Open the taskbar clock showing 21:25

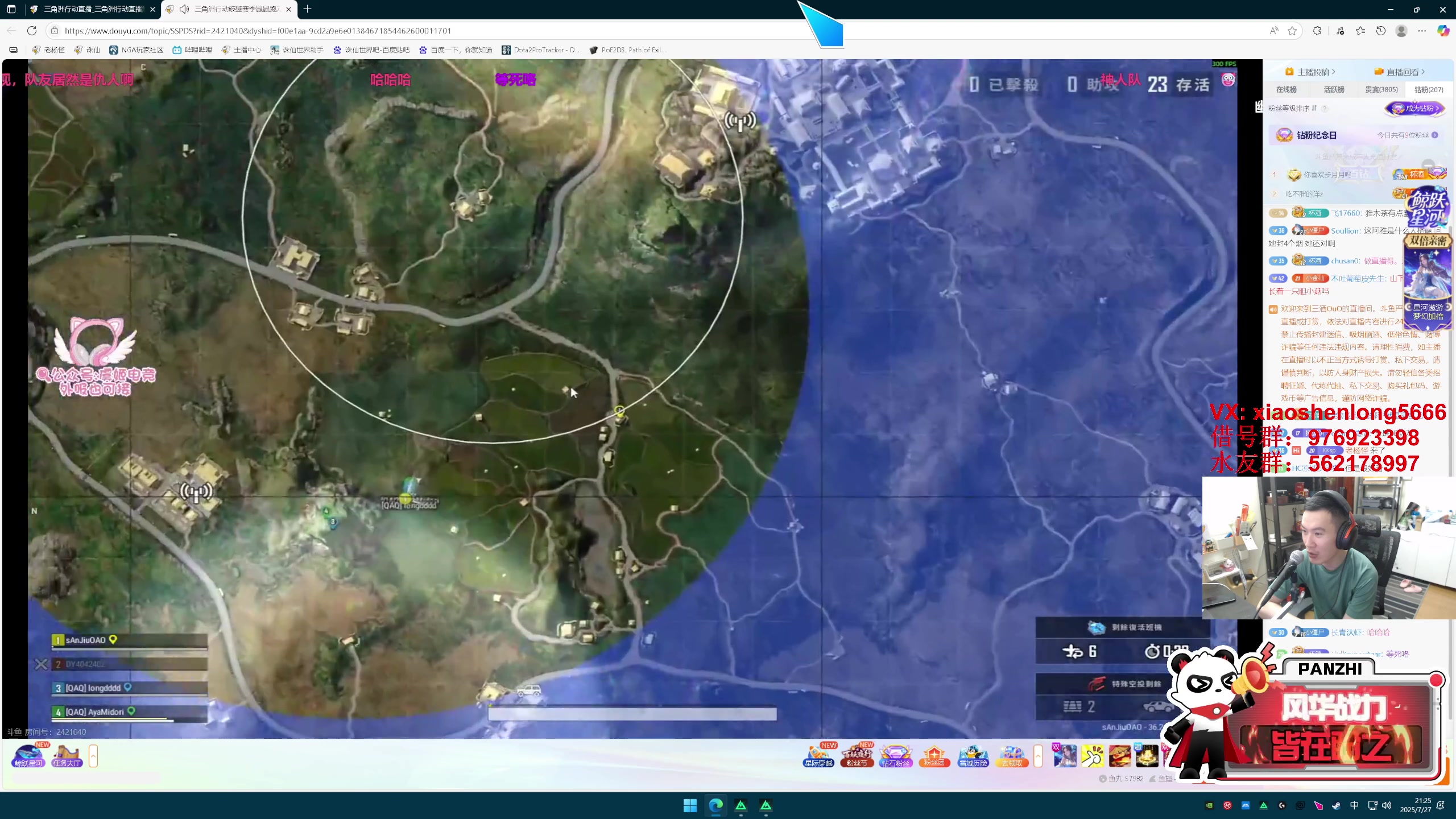pyautogui.click(x=1416, y=805)
